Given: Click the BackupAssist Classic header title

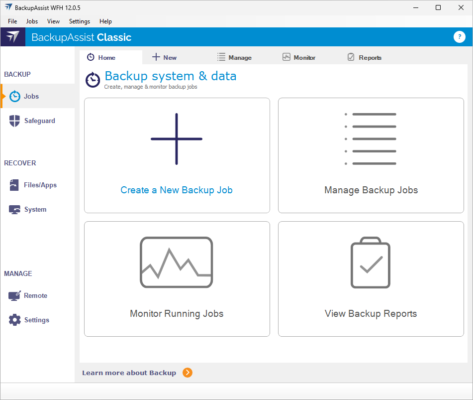Looking at the screenshot, I should (x=81, y=37).
